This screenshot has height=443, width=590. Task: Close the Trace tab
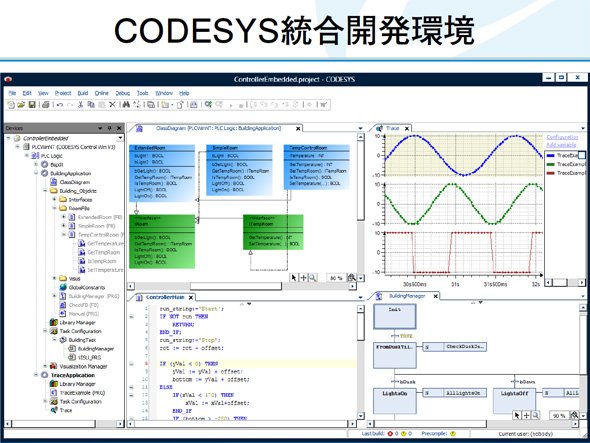pyautogui.click(x=407, y=129)
